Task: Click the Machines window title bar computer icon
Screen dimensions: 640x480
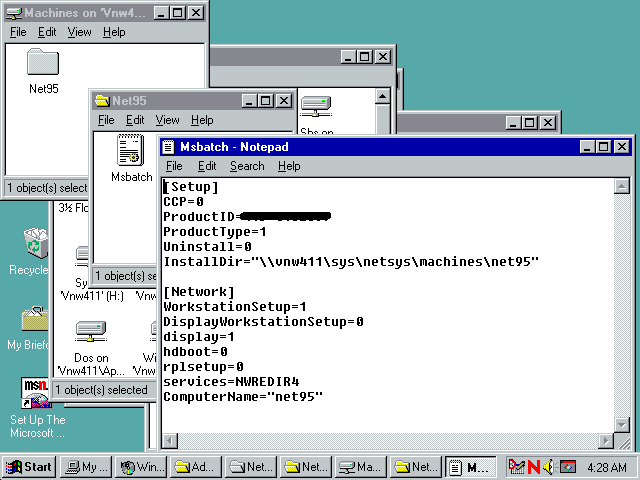Action: 14,13
